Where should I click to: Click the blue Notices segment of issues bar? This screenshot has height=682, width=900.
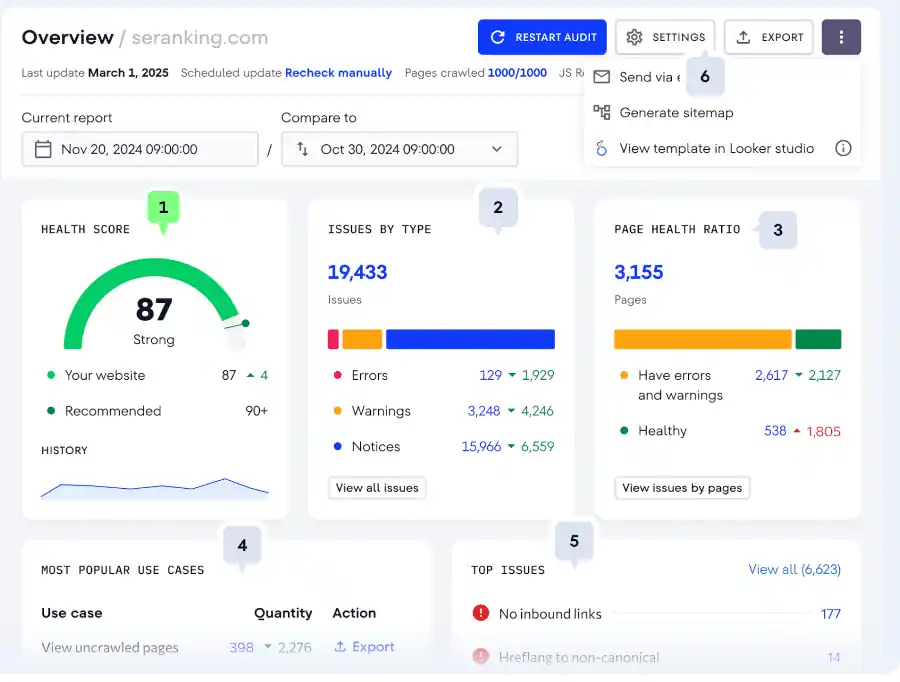[470, 339]
